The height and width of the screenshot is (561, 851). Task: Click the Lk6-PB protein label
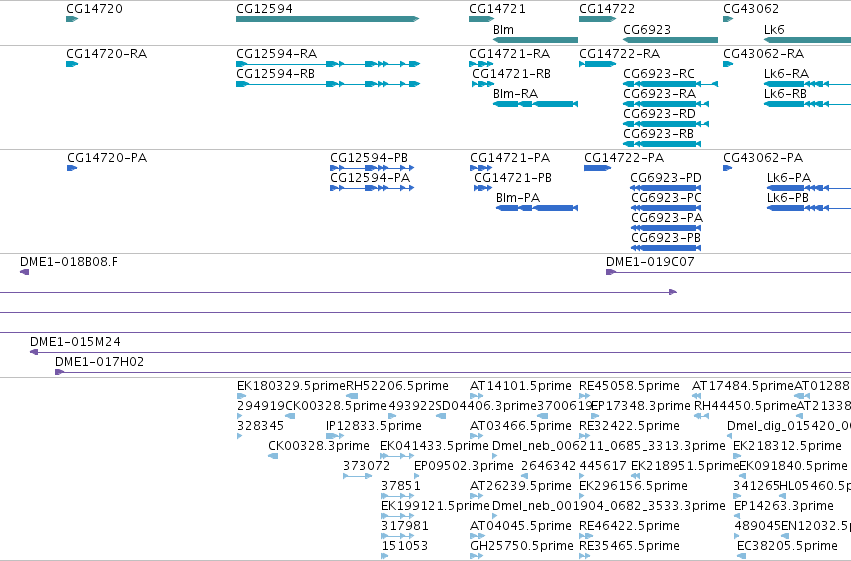(788, 198)
